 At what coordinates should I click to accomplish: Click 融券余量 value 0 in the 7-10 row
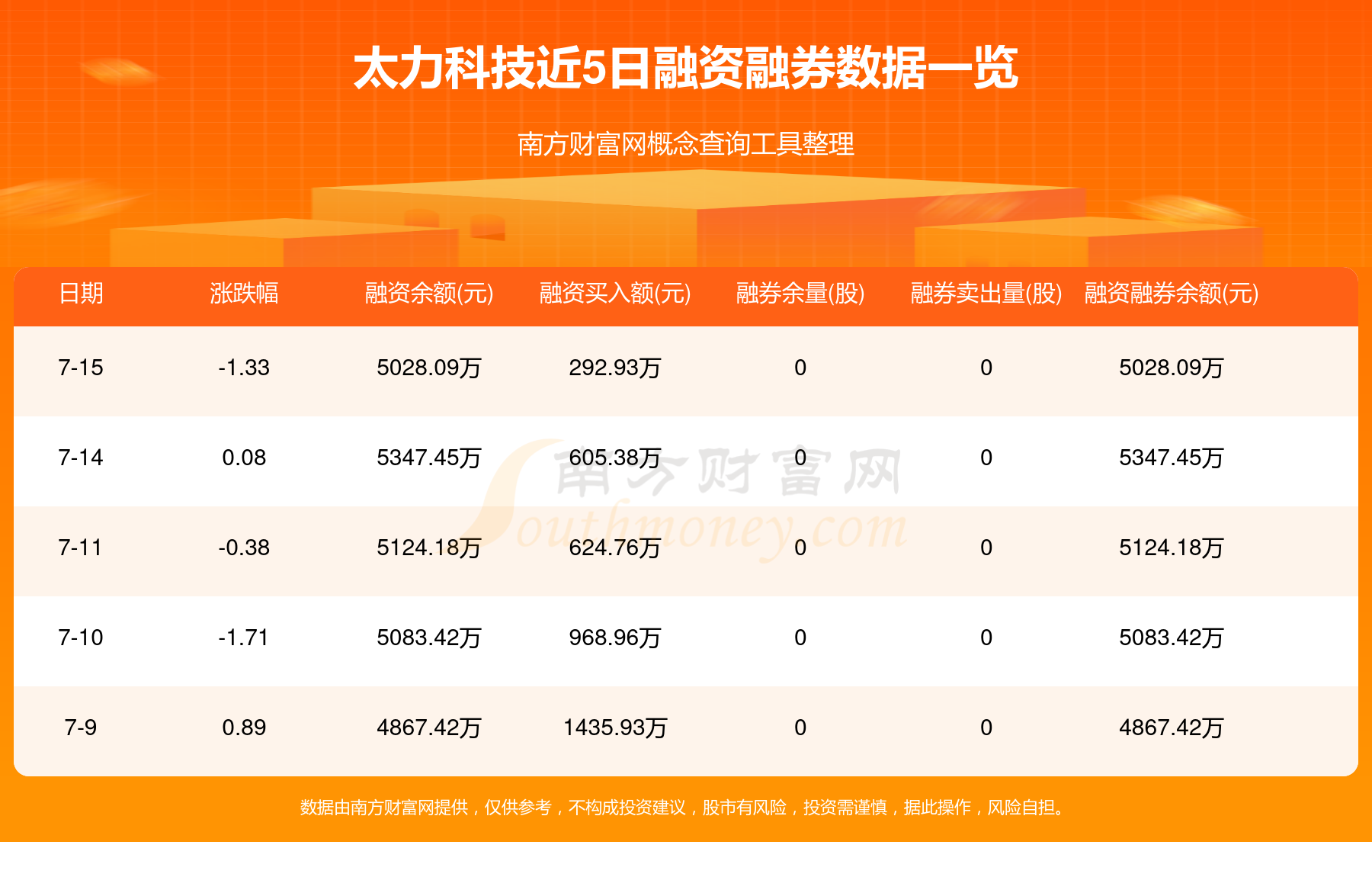(x=800, y=638)
